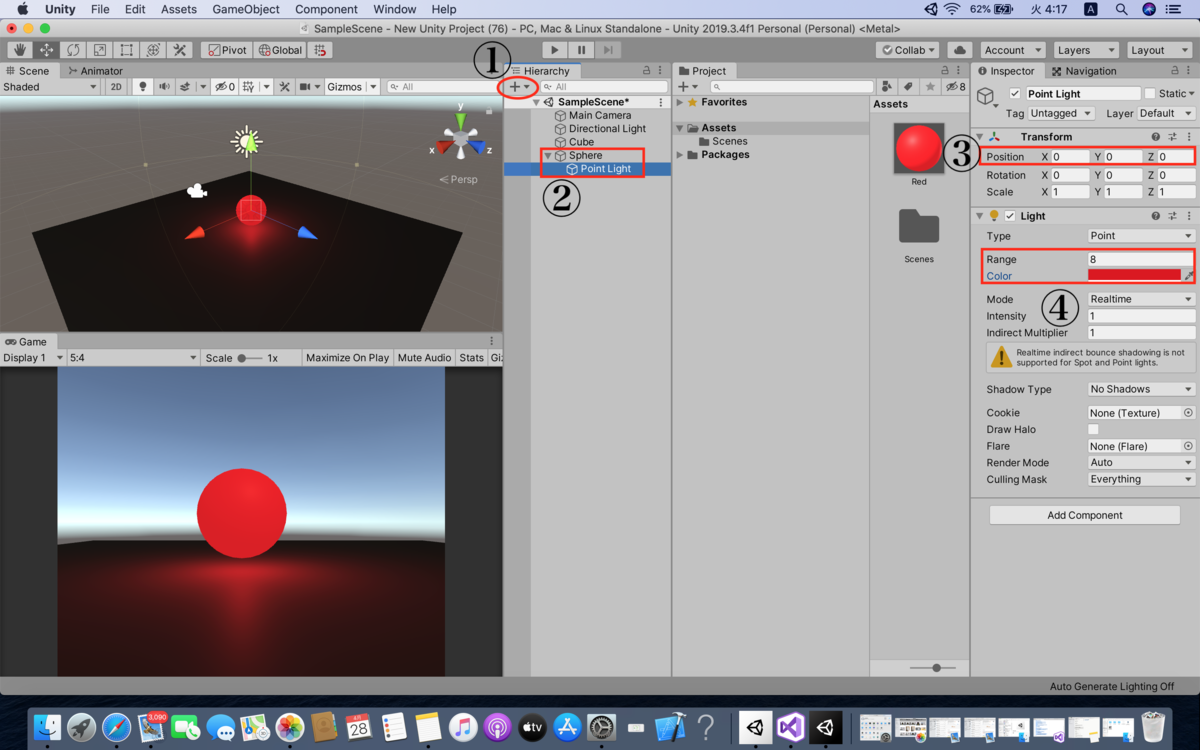This screenshot has height=750, width=1200.
Task: Open the GameObject menu
Action: 247,9
